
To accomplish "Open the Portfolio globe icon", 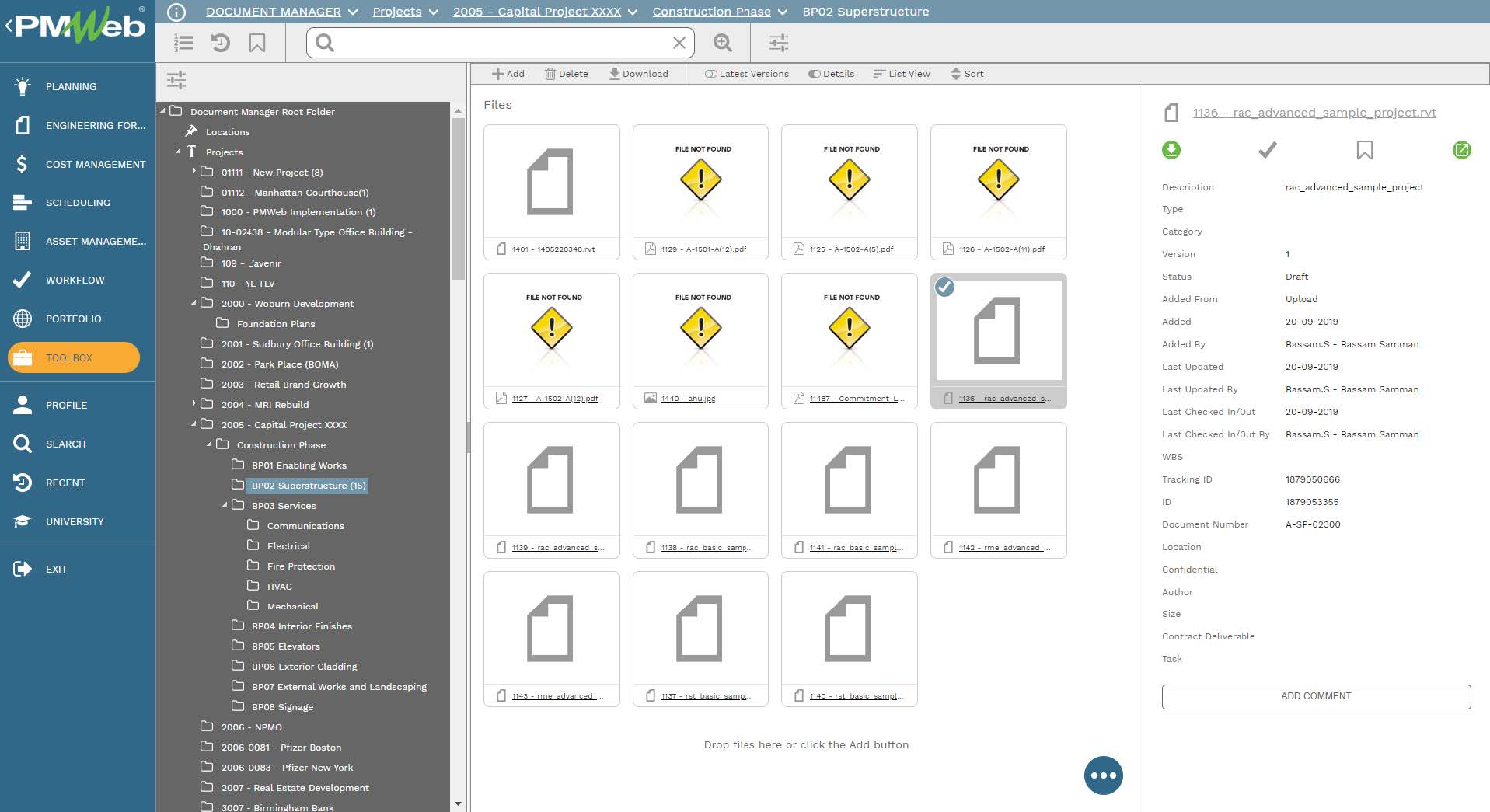I will [x=23, y=319].
